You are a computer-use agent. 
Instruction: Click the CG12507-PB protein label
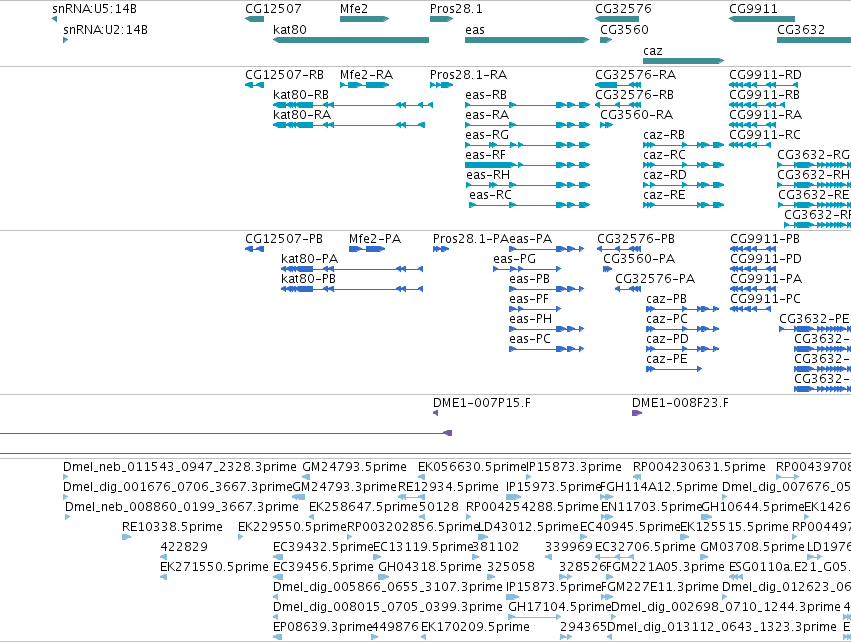pyautogui.click(x=284, y=239)
